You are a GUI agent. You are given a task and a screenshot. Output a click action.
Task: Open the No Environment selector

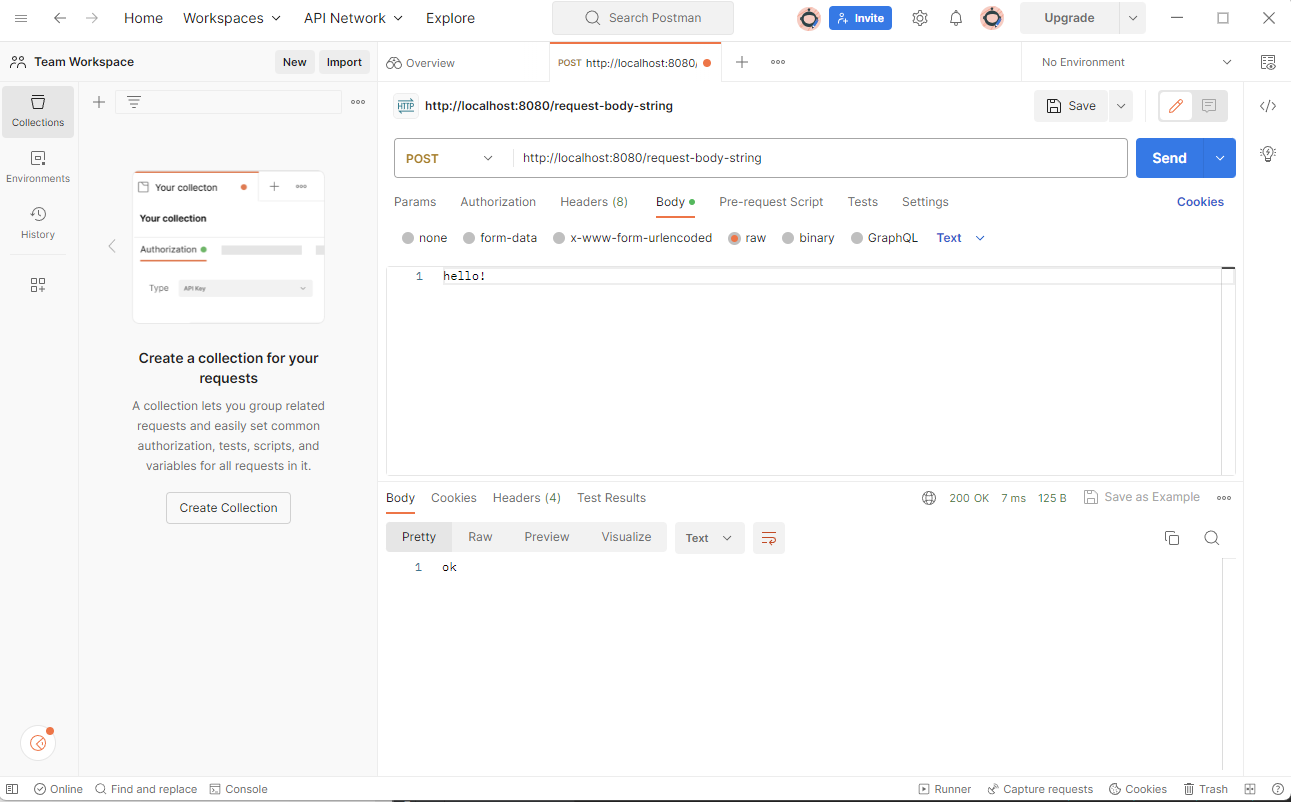(1137, 62)
